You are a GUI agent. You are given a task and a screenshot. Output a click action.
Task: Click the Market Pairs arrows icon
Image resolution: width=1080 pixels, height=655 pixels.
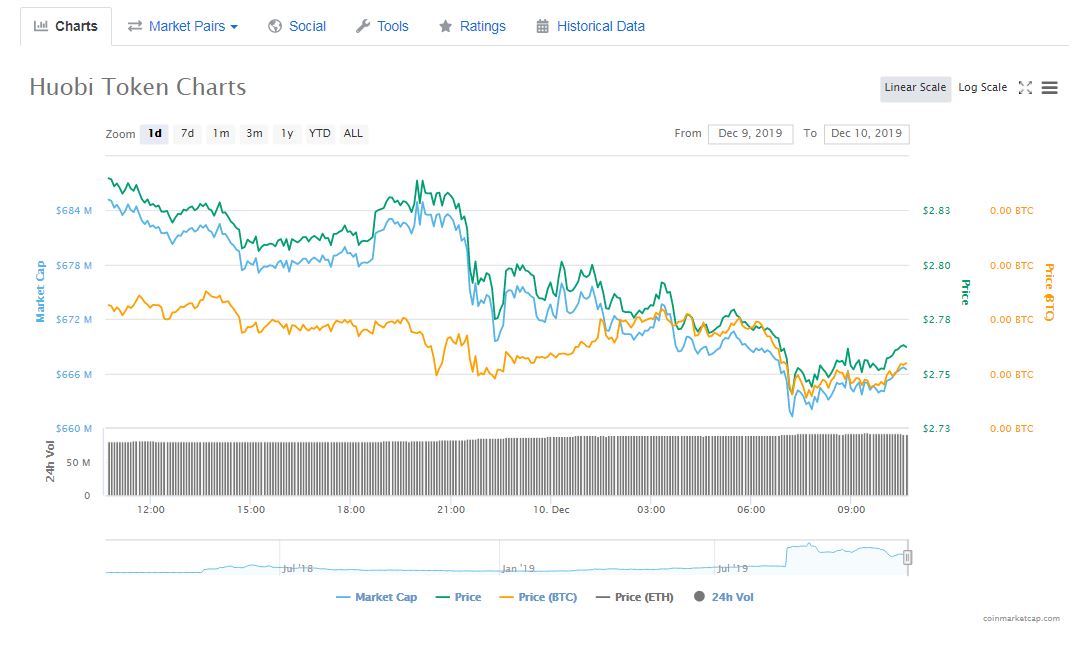pos(135,26)
